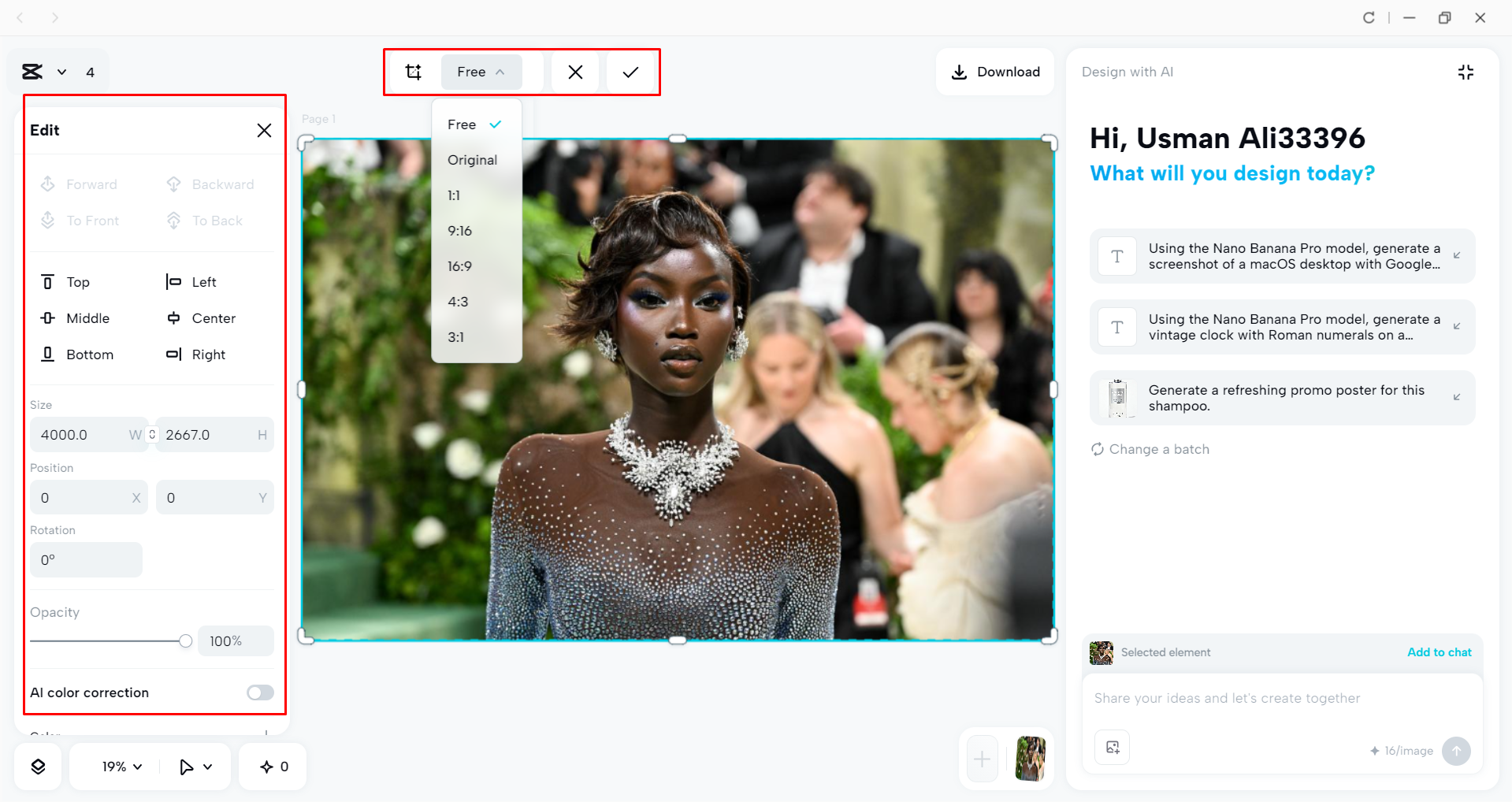The image size is (1512, 802).
Task: Click the Y position field
Action: coord(215,498)
